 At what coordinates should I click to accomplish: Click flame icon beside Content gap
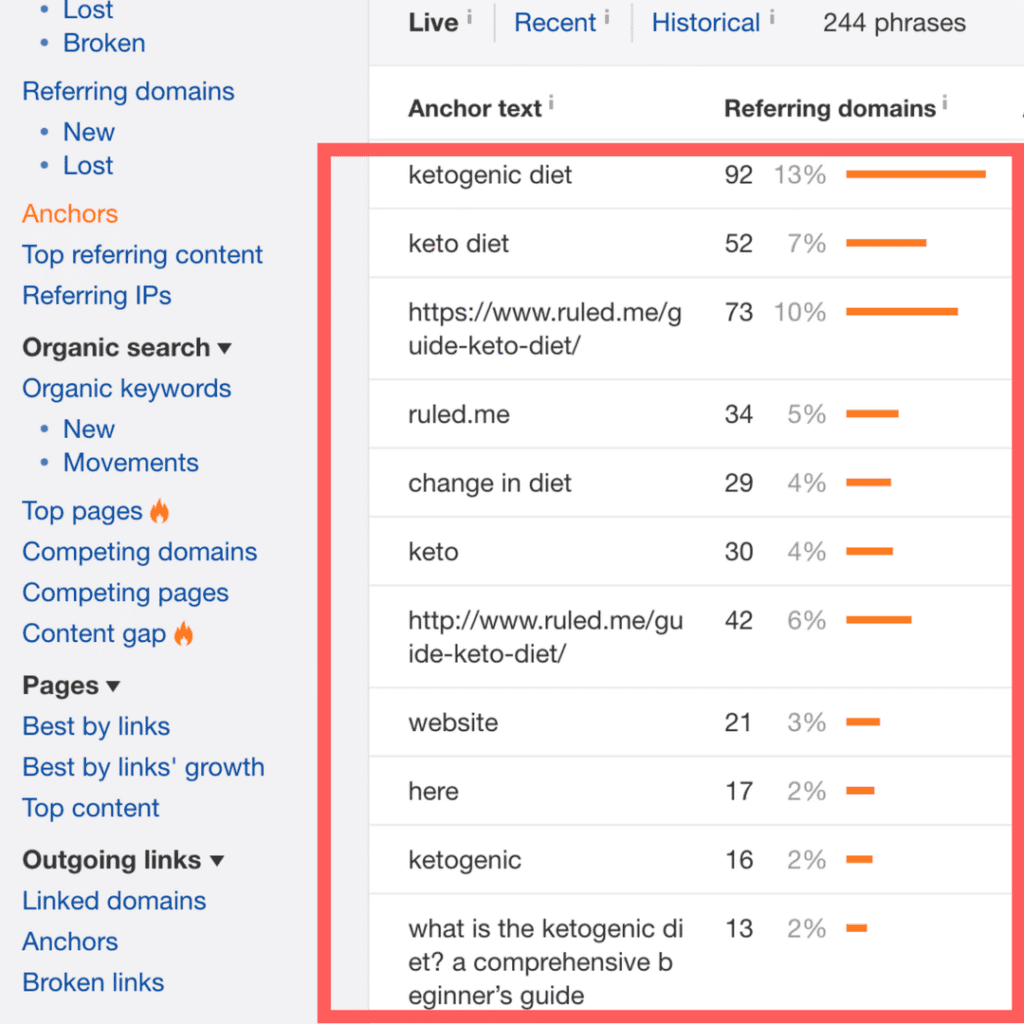[183, 634]
